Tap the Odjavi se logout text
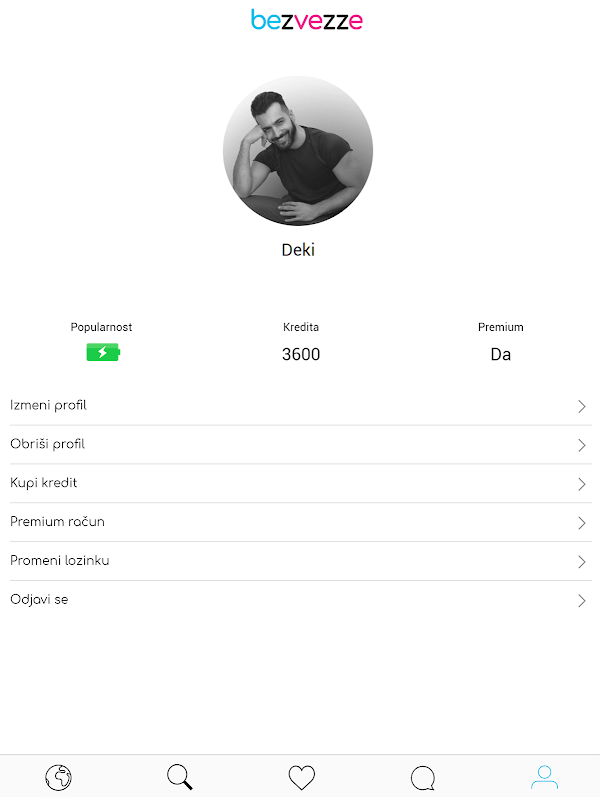The height and width of the screenshot is (800, 600). tap(39, 600)
